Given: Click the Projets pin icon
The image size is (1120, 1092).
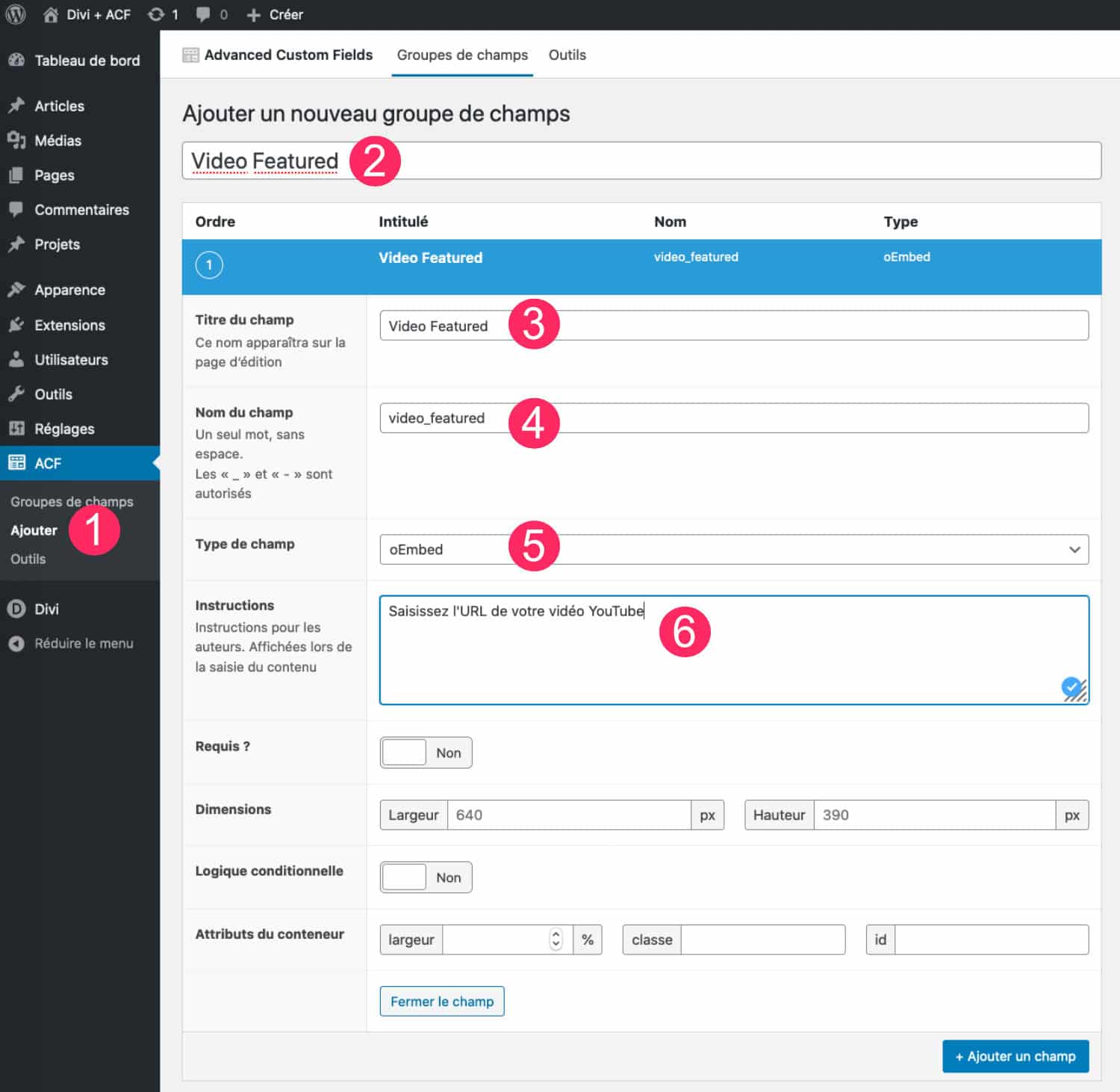Looking at the screenshot, I should tap(16, 244).
